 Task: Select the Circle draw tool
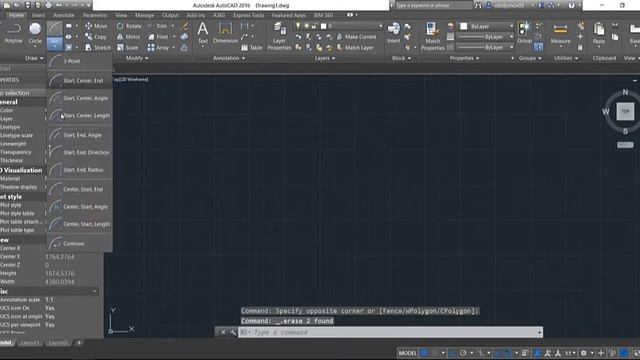pos(35,33)
